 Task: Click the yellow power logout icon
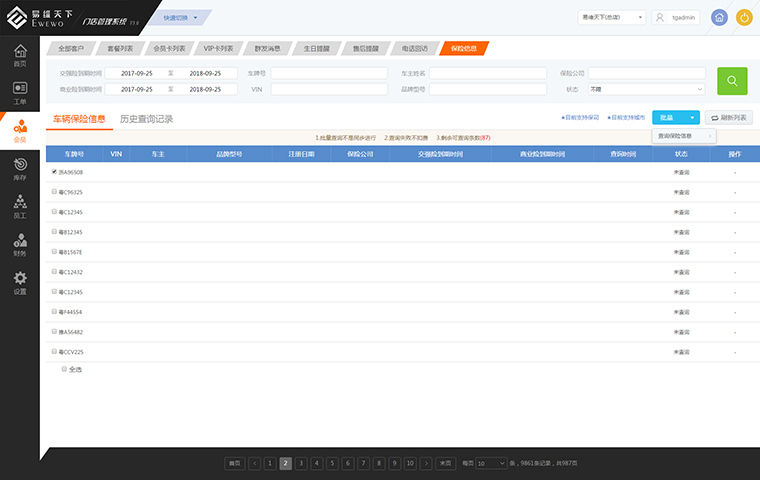(x=744, y=17)
